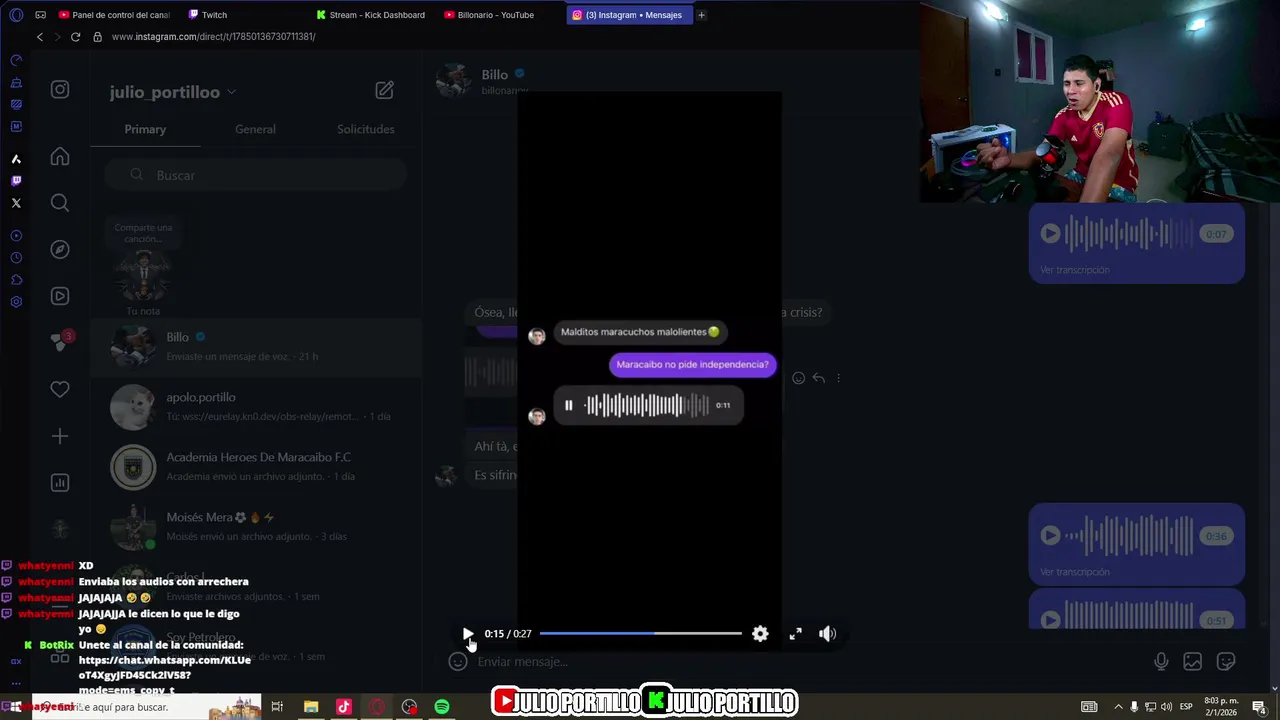This screenshot has width=1280, height=720.
Task: Switch to the General inbox tab
Action: (x=255, y=129)
